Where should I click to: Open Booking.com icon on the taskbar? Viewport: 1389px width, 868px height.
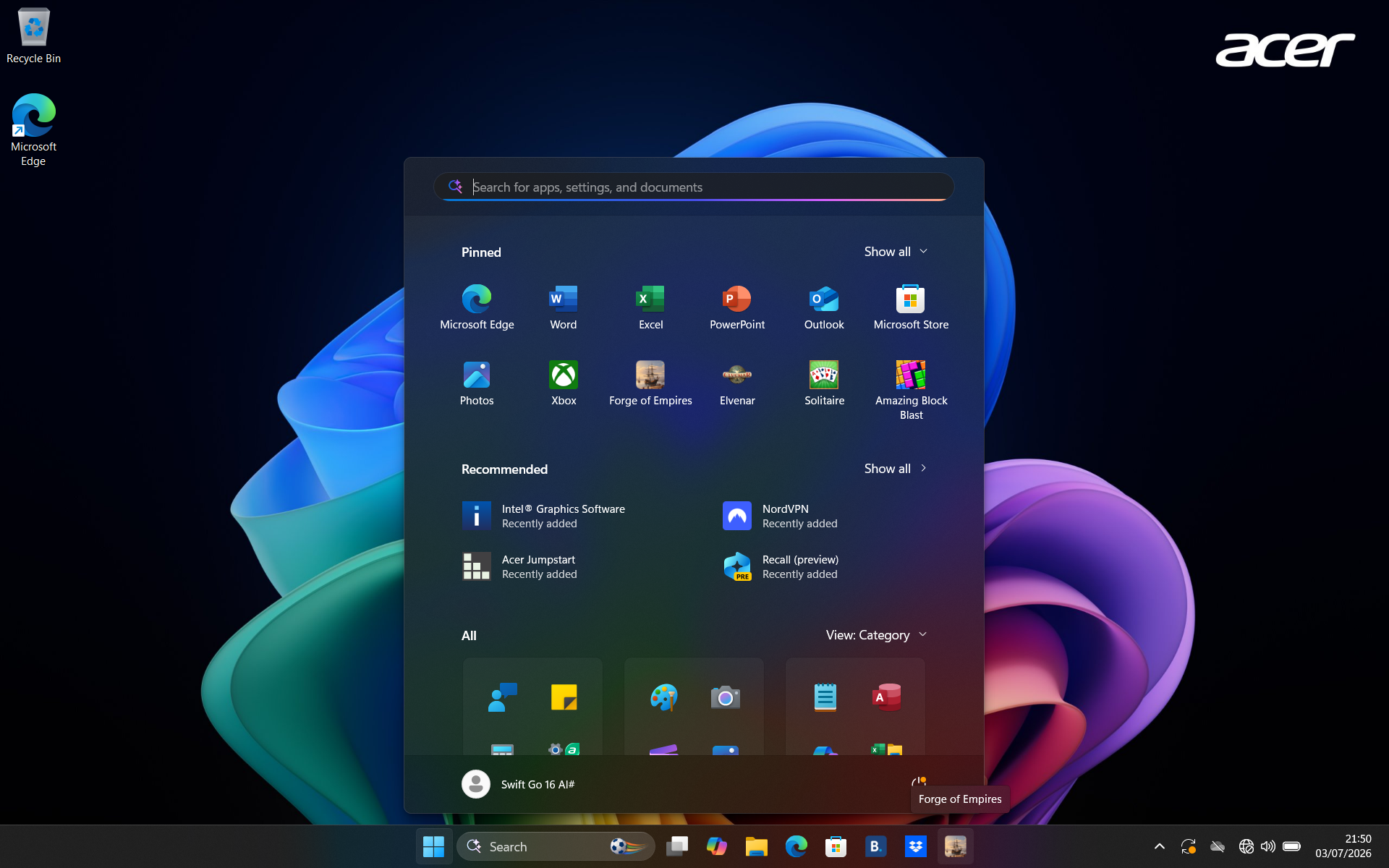point(875,846)
